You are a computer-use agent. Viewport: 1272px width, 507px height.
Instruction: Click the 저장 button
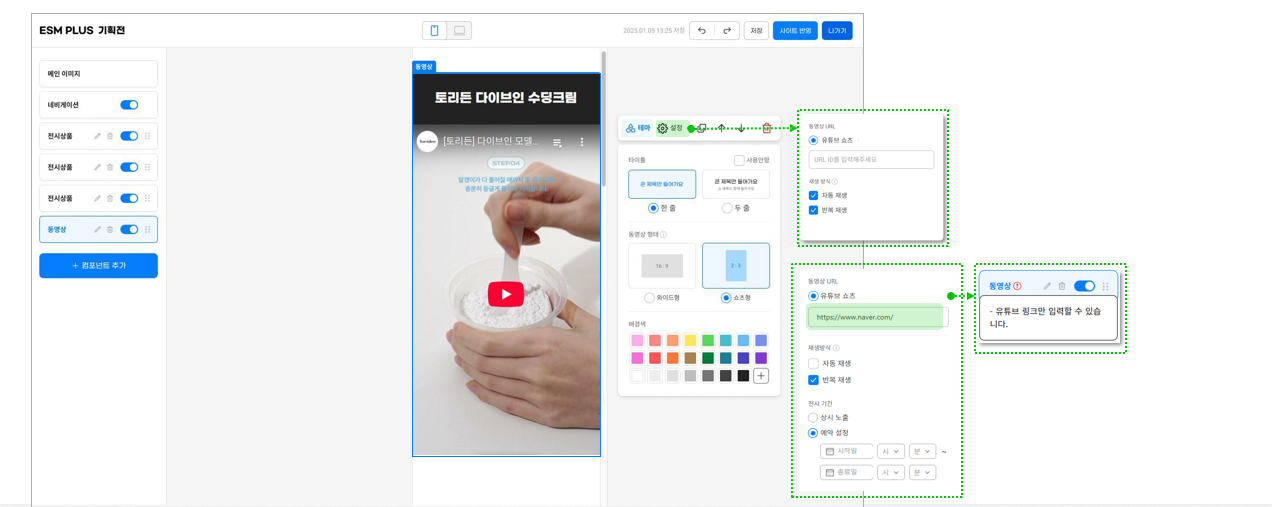tap(756, 31)
